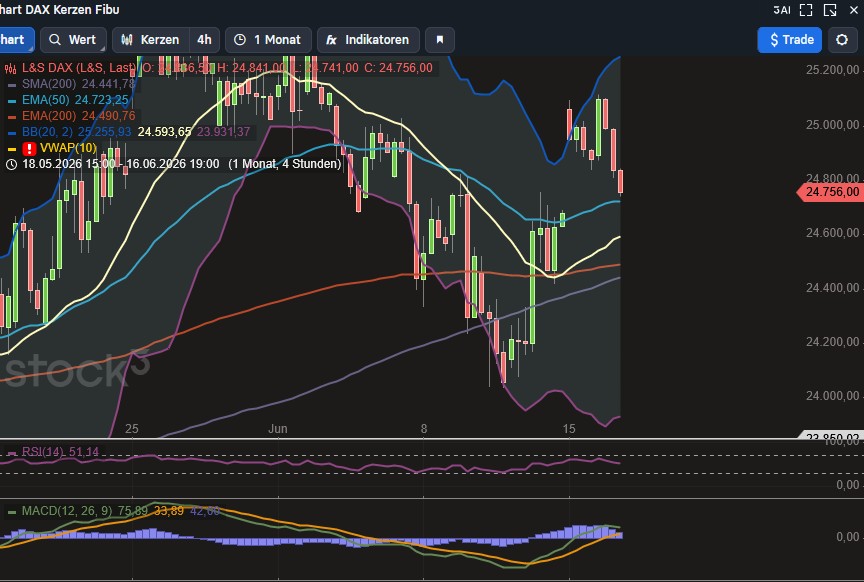Open the Wert search button
This screenshot has height=582, width=864.
pyautogui.click(x=73, y=40)
